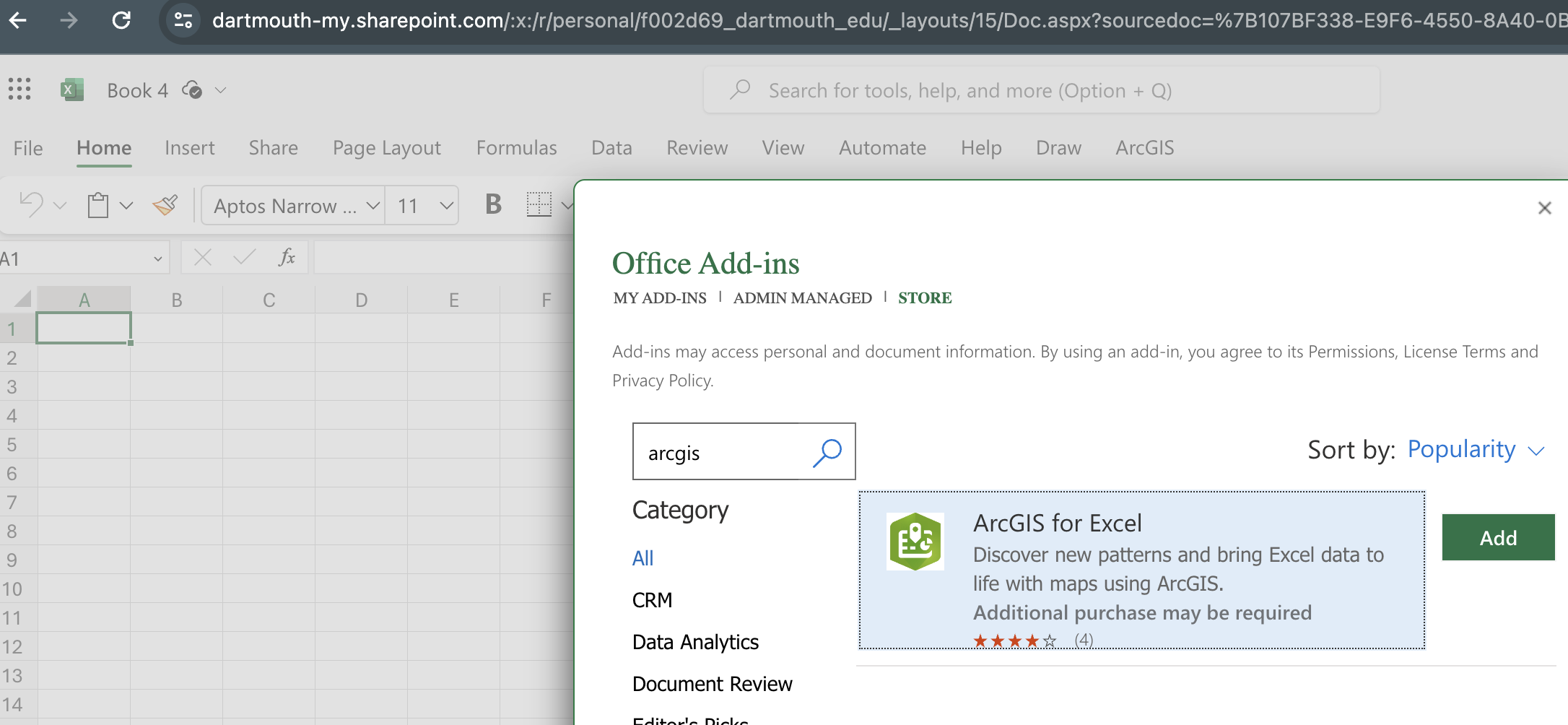Screen dimensions: 1568x725
Task: Filter by Data Analytics category
Action: coord(695,642)
